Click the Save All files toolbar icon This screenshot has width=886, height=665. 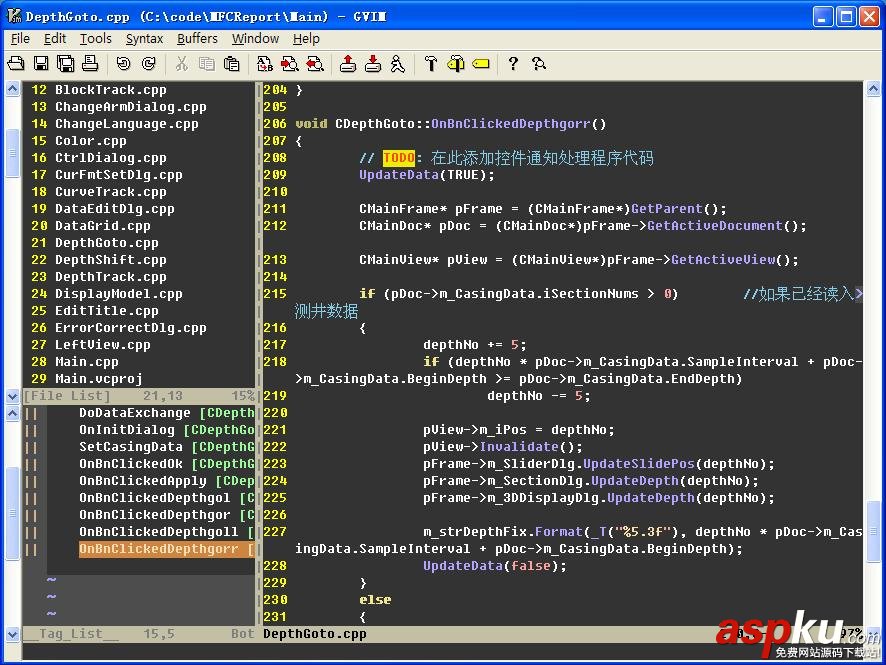click(66, 64)
